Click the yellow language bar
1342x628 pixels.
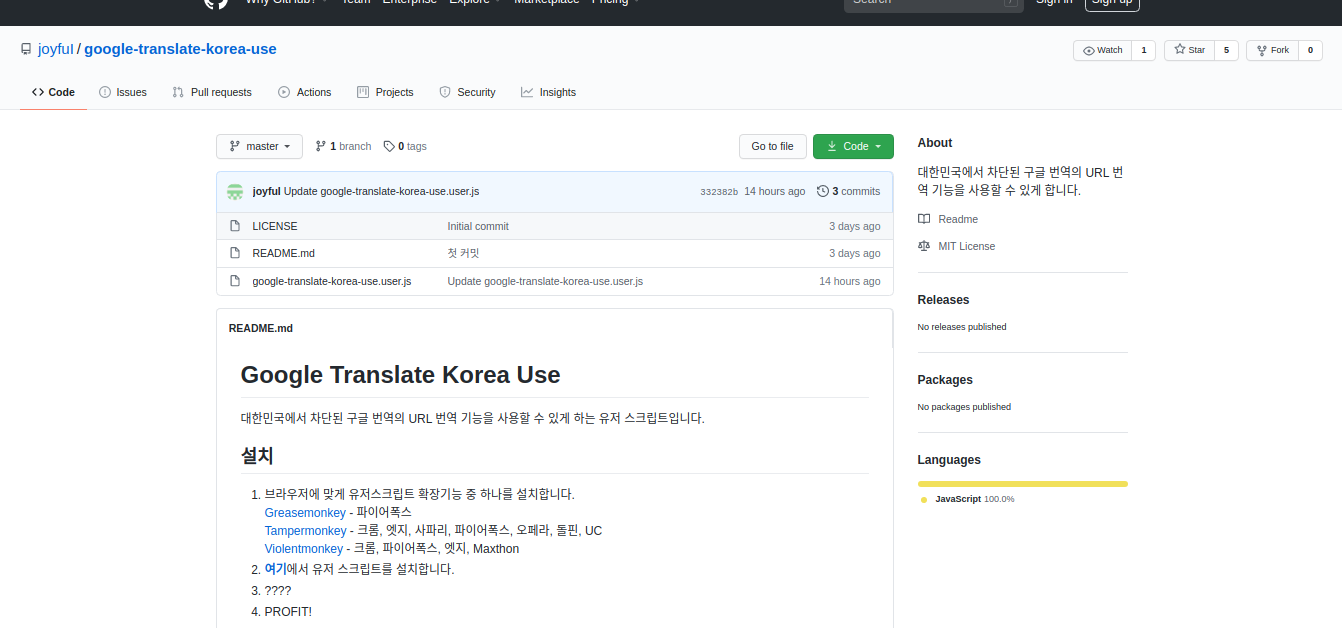pos(1022,484)
